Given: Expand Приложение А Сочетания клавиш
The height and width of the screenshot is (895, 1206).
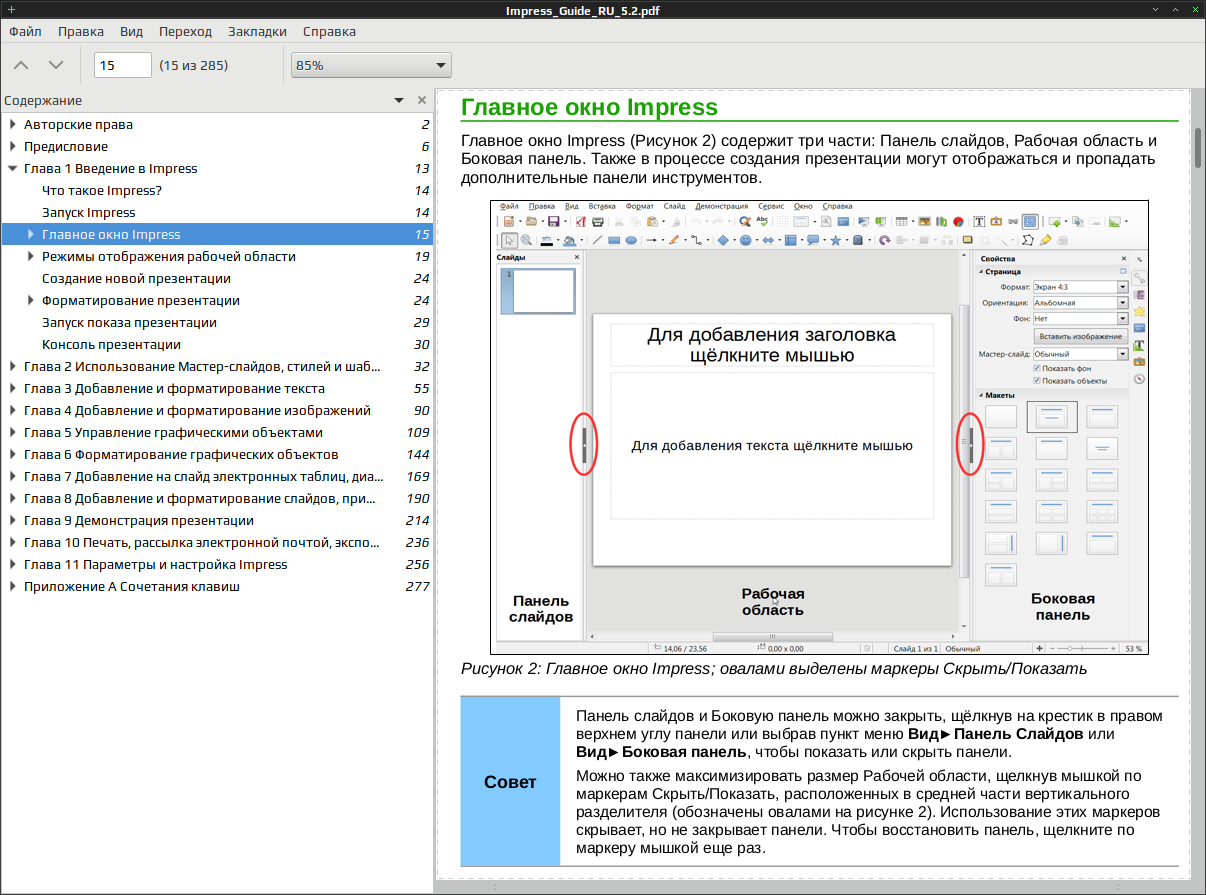Looking at the screenshot, I should pyautogui.click(x=12, y=587).
